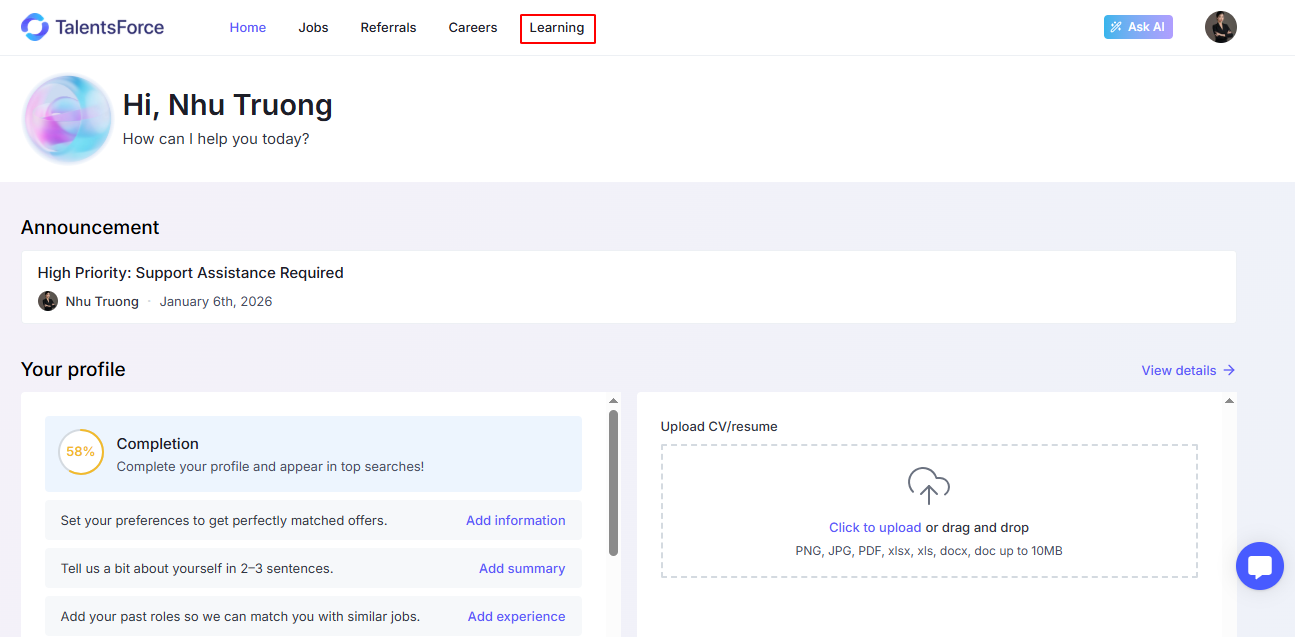Click the 'Tell us a bit about yourself' text
Viewport: 1295px width, 637px height.
(197, 568)
